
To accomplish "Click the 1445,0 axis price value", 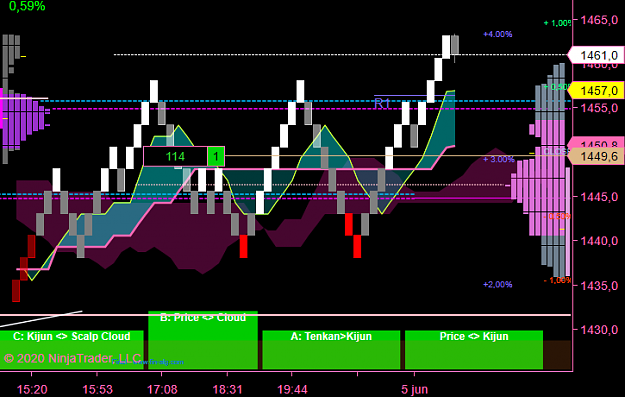I will (599, 197).
